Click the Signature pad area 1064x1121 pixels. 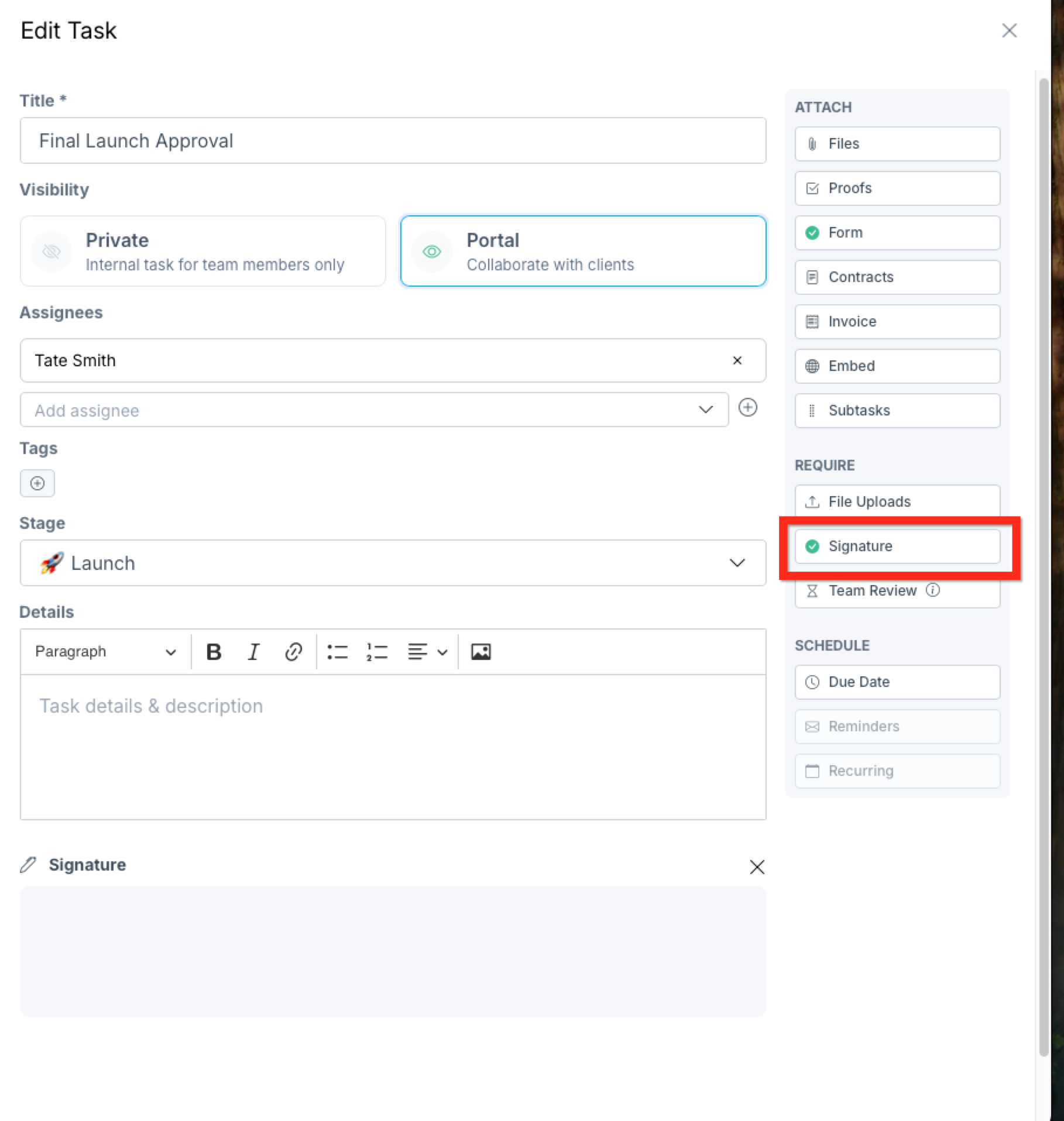393,951
